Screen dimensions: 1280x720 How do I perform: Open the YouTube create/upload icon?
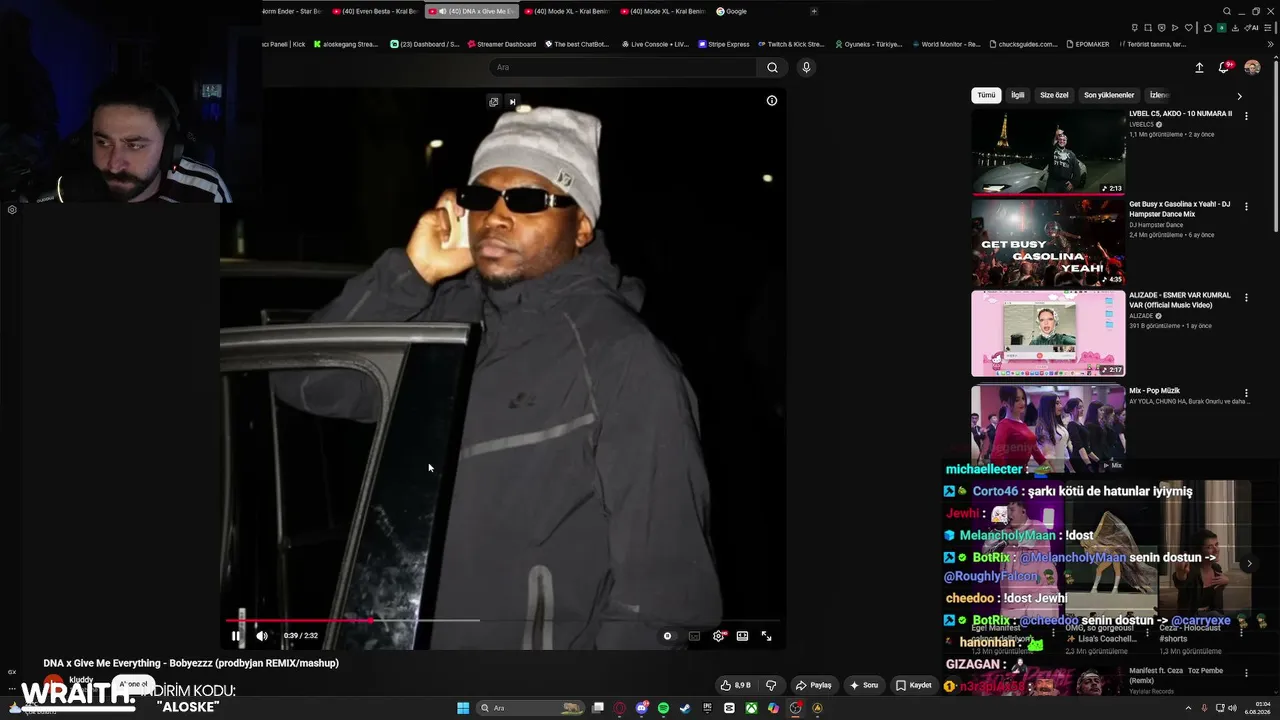[1199, 68]
